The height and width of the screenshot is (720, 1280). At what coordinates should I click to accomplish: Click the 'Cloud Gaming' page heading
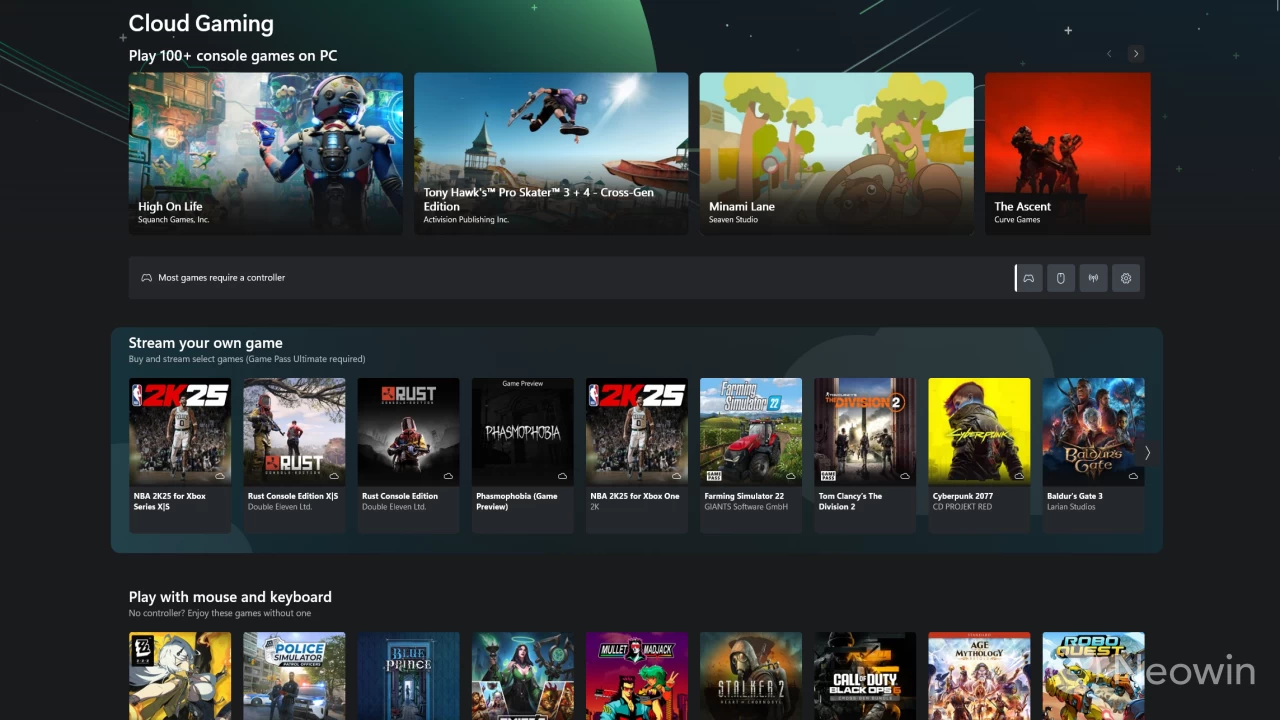pos(201,23)
